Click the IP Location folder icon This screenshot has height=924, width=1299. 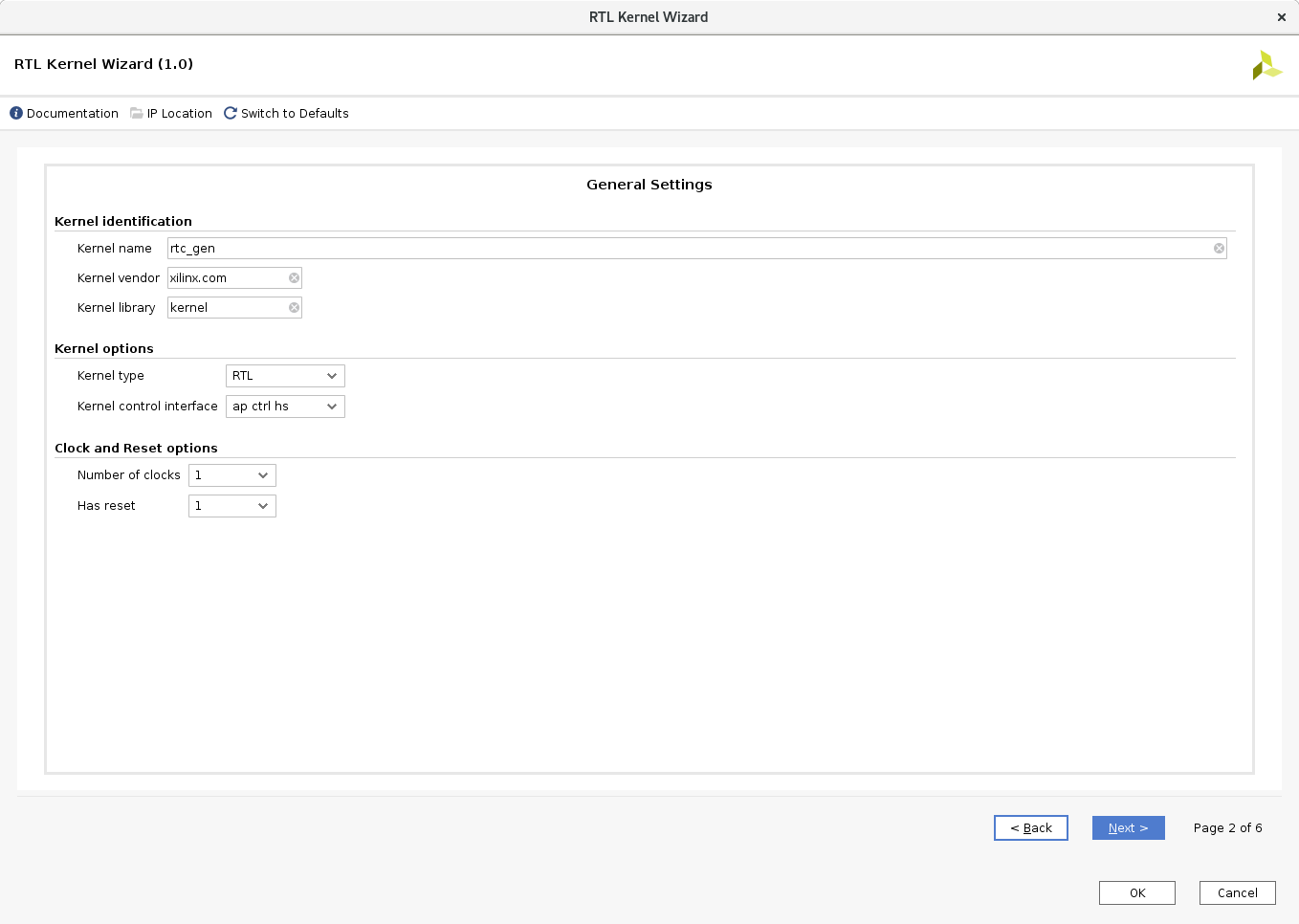[137, 113]
